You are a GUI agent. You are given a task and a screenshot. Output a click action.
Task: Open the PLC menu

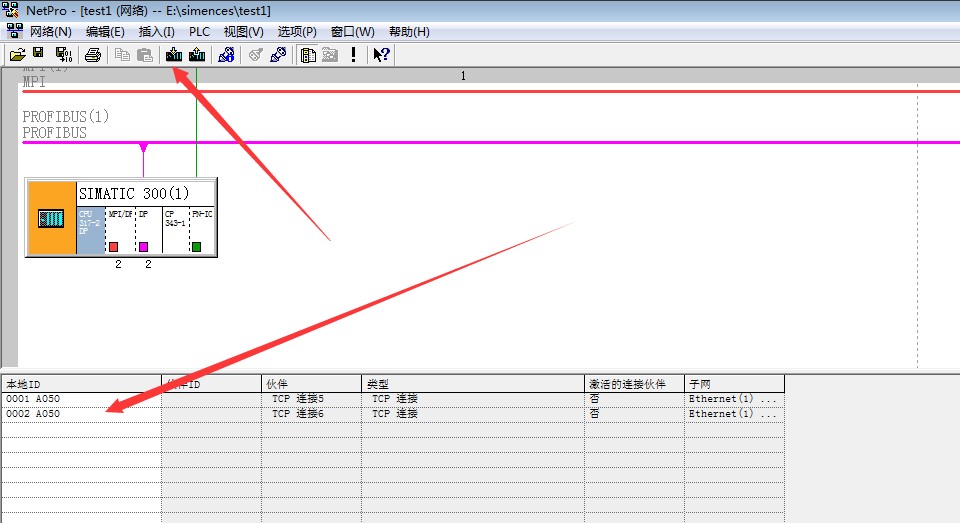(199, 32)
